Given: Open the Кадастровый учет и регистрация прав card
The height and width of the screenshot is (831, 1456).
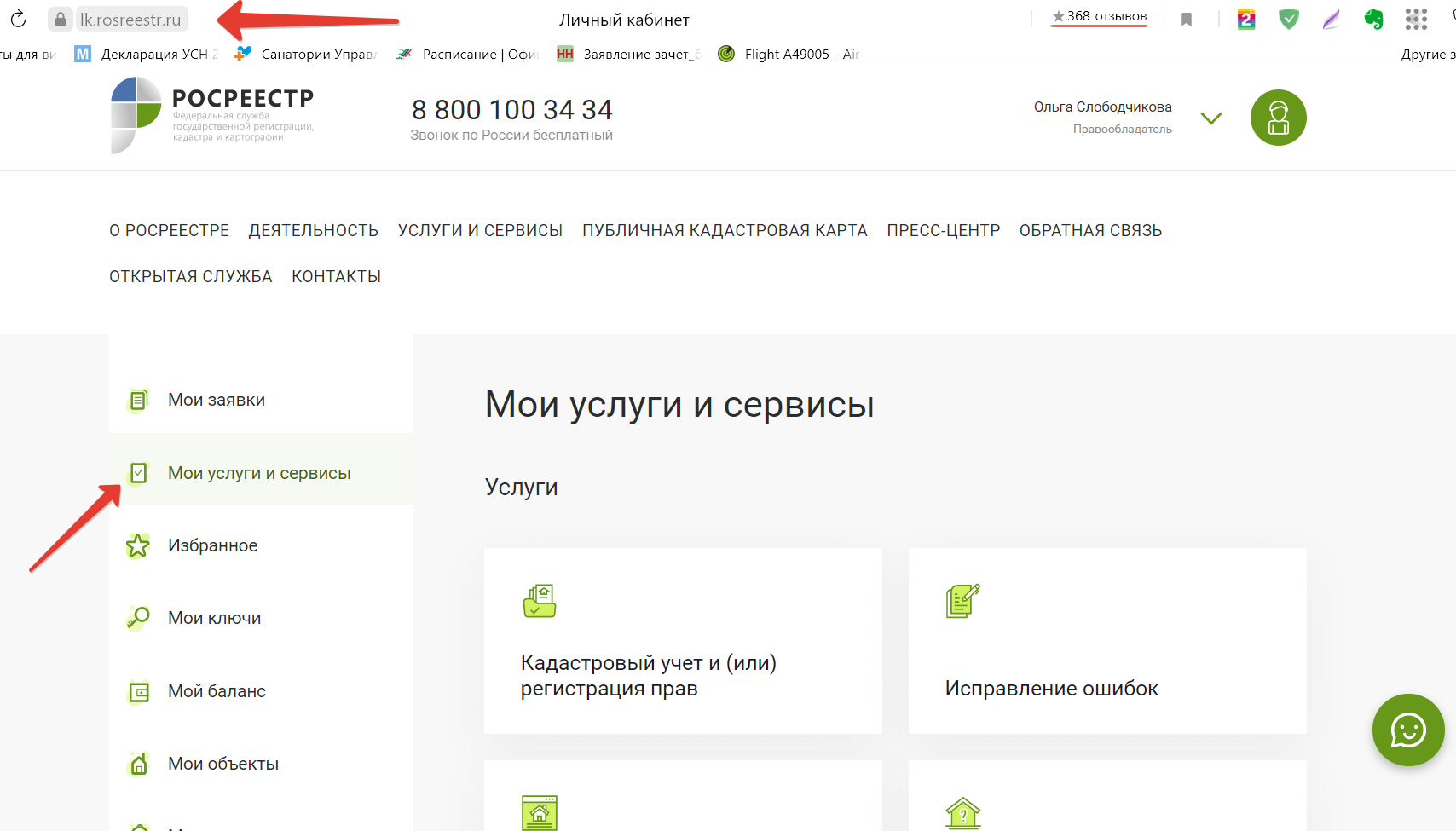Looking at the screenshot, I should click(683, 641).
